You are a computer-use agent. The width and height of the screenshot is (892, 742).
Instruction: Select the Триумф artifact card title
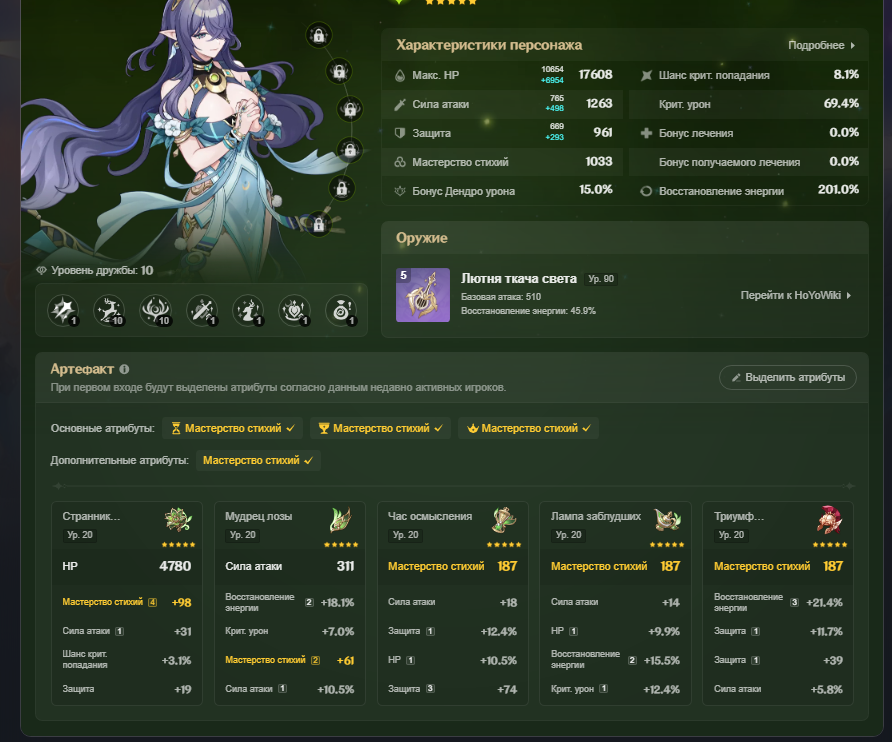pos(739,517)
